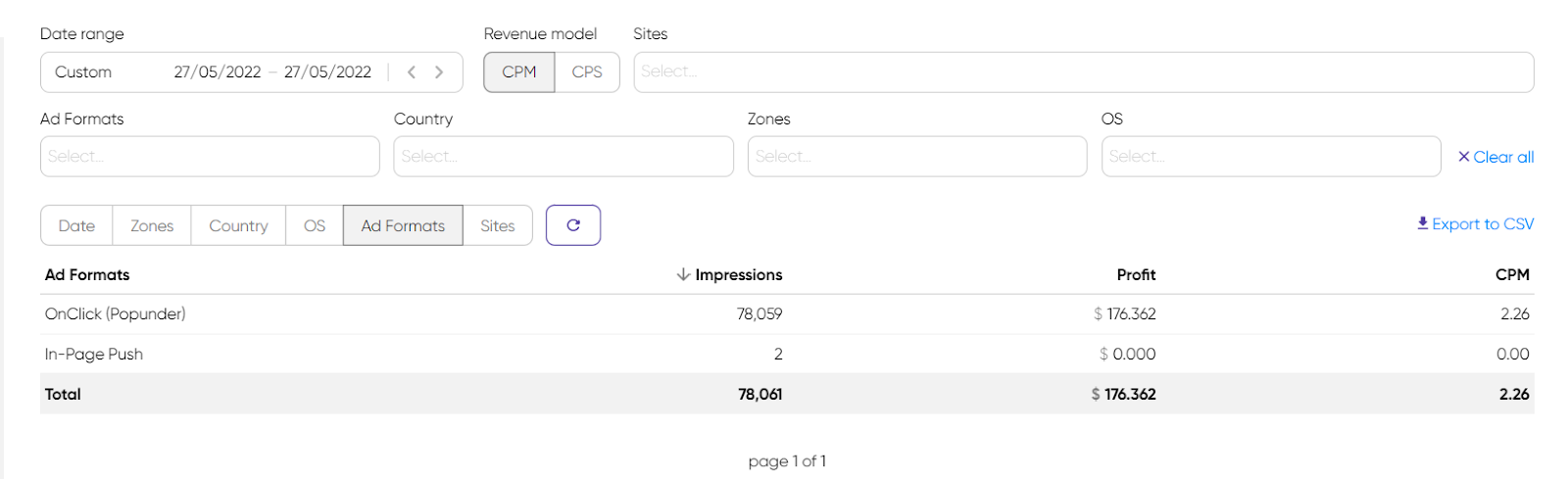Open the OS filter dropdown

(x=1271, y=157)
